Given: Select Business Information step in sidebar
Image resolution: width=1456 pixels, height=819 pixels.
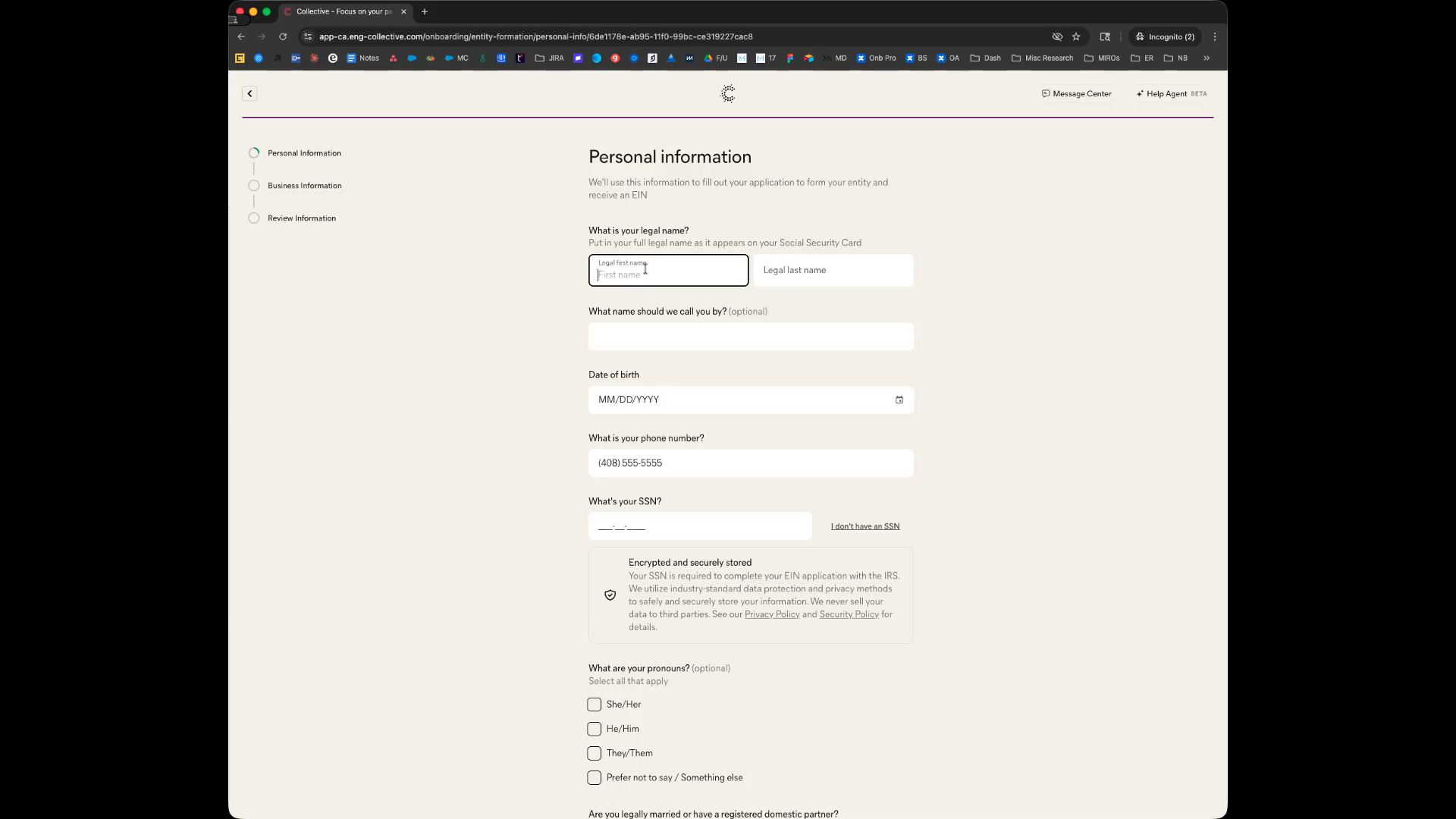Looking at the screenshot, I should coord(304,186).
